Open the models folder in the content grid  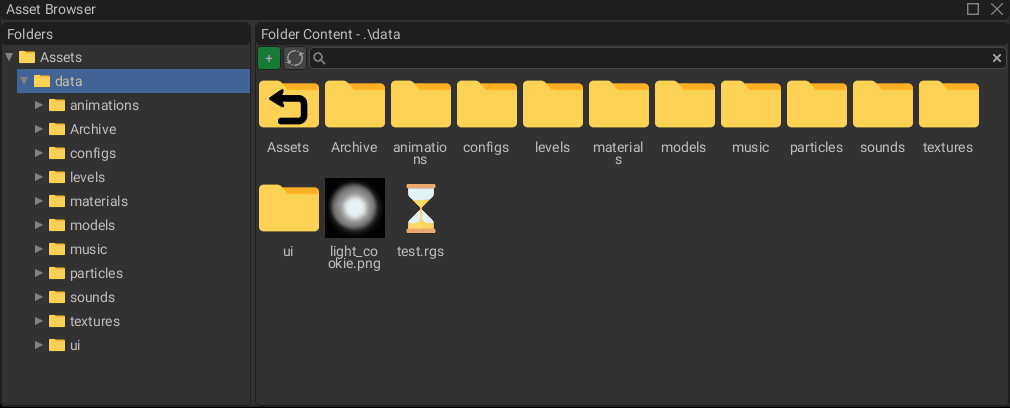tap(684, 105)
